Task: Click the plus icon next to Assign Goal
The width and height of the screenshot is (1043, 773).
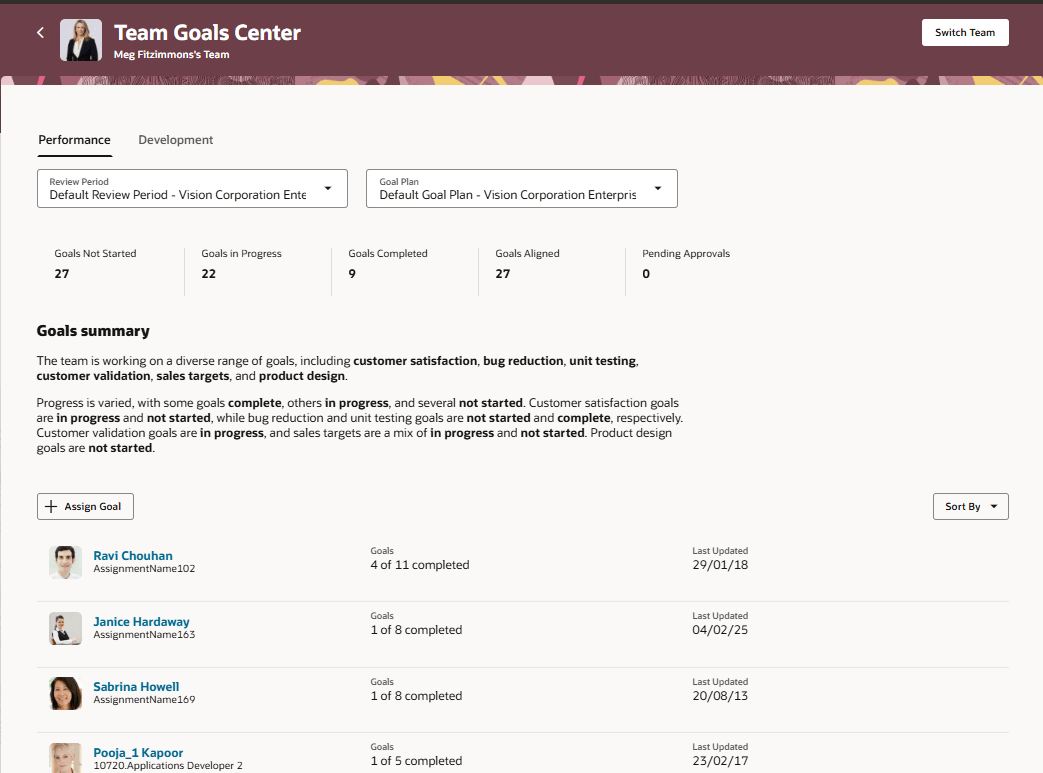Action: (x=51, y=506)
